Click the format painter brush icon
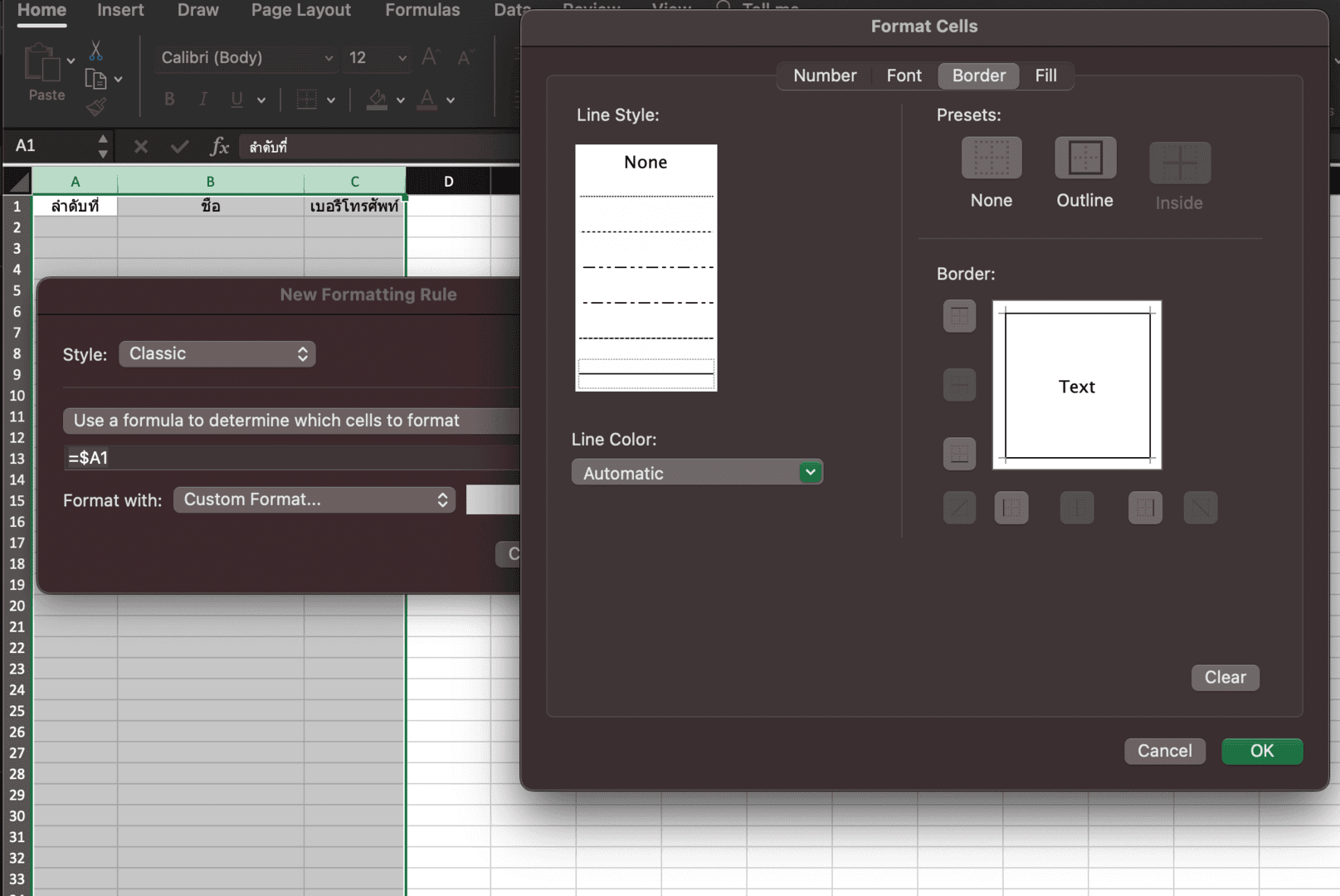The width and height of the screenshot is (1340, 896). pyautogui.click(x=96, y=107)
